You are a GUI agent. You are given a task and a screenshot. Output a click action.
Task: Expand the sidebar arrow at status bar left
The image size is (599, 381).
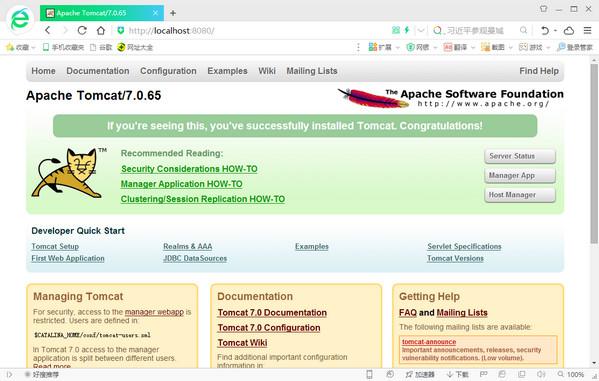10,375
